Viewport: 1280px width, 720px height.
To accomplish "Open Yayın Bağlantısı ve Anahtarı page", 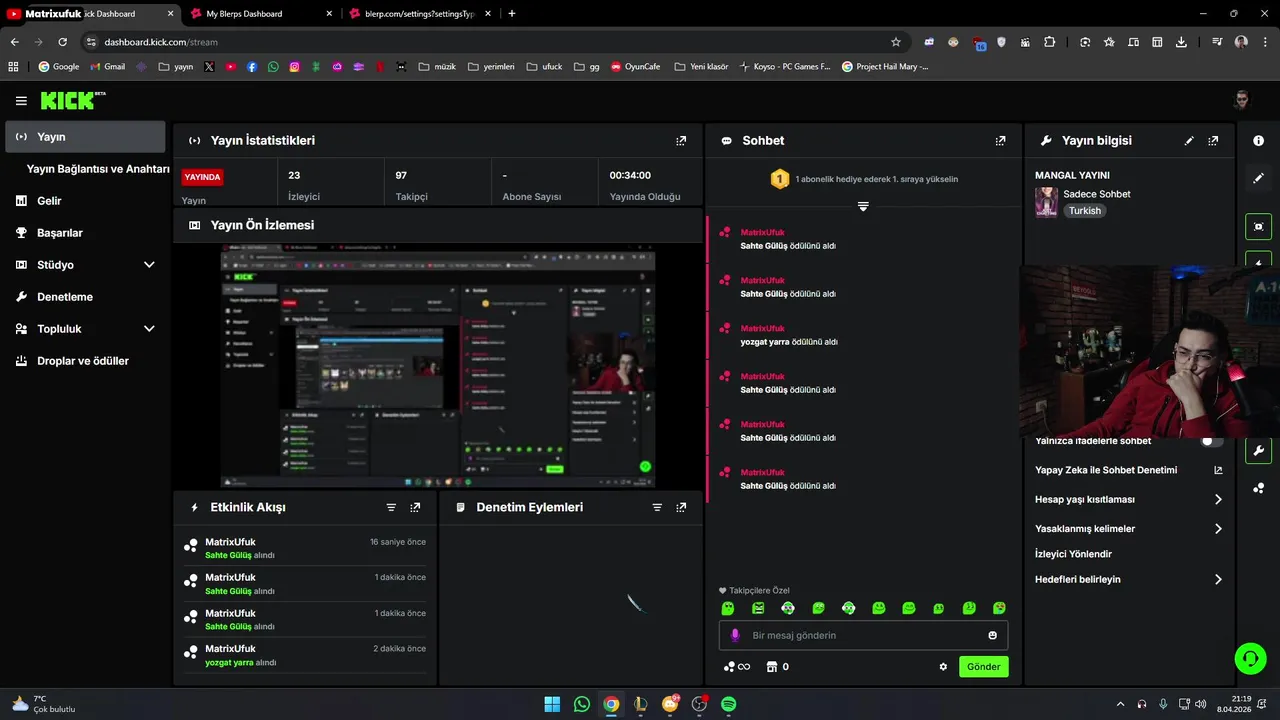I will pyautogui.click(x=98, y=169).
